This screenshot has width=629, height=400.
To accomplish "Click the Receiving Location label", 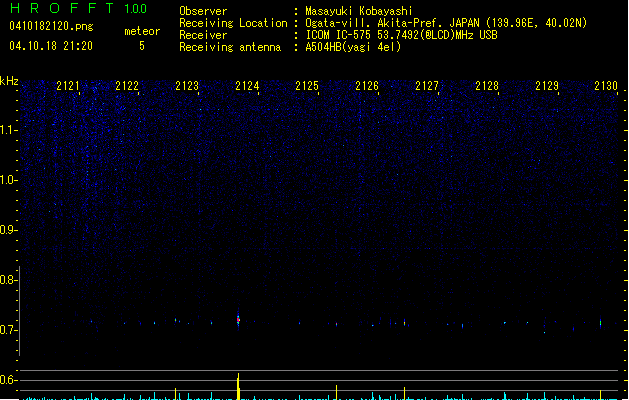I will 233,23.
